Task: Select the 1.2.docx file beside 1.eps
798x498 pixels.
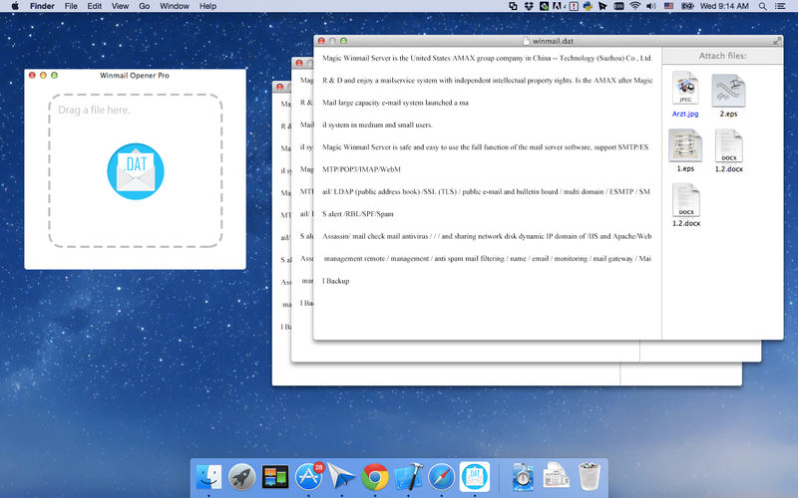Action: pyautogui.click(x=729, y=146)
